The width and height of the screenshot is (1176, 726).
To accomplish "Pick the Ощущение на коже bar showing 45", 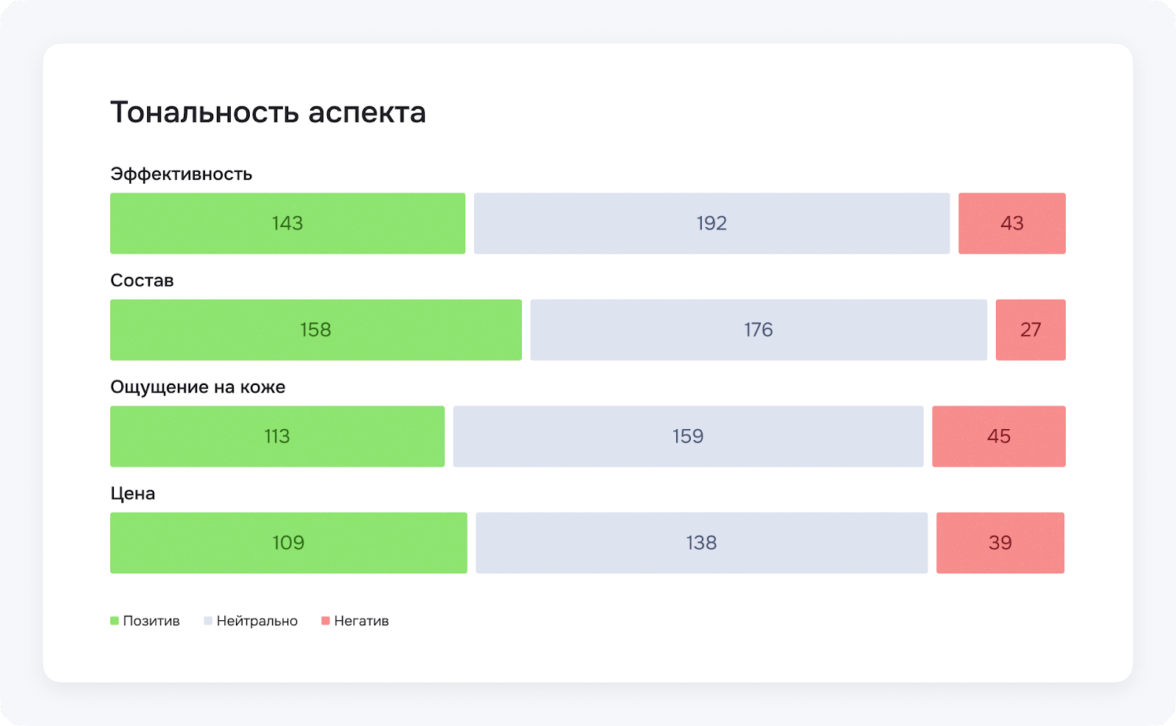I will [998, 436].
